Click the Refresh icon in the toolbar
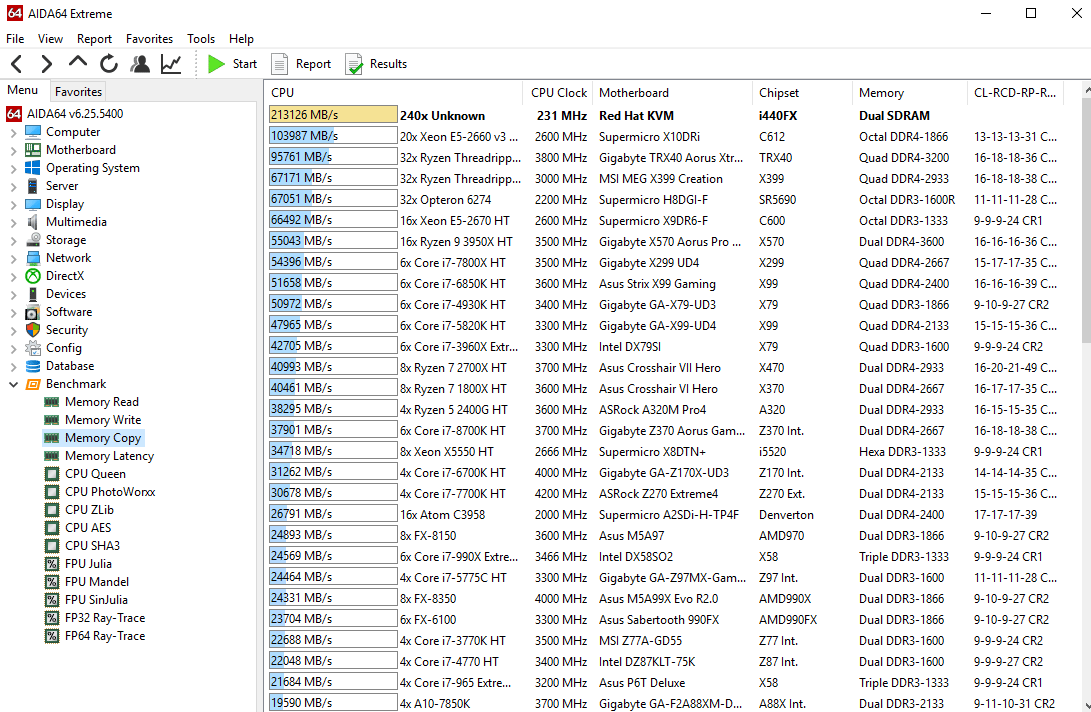 (x=109, y=64)
